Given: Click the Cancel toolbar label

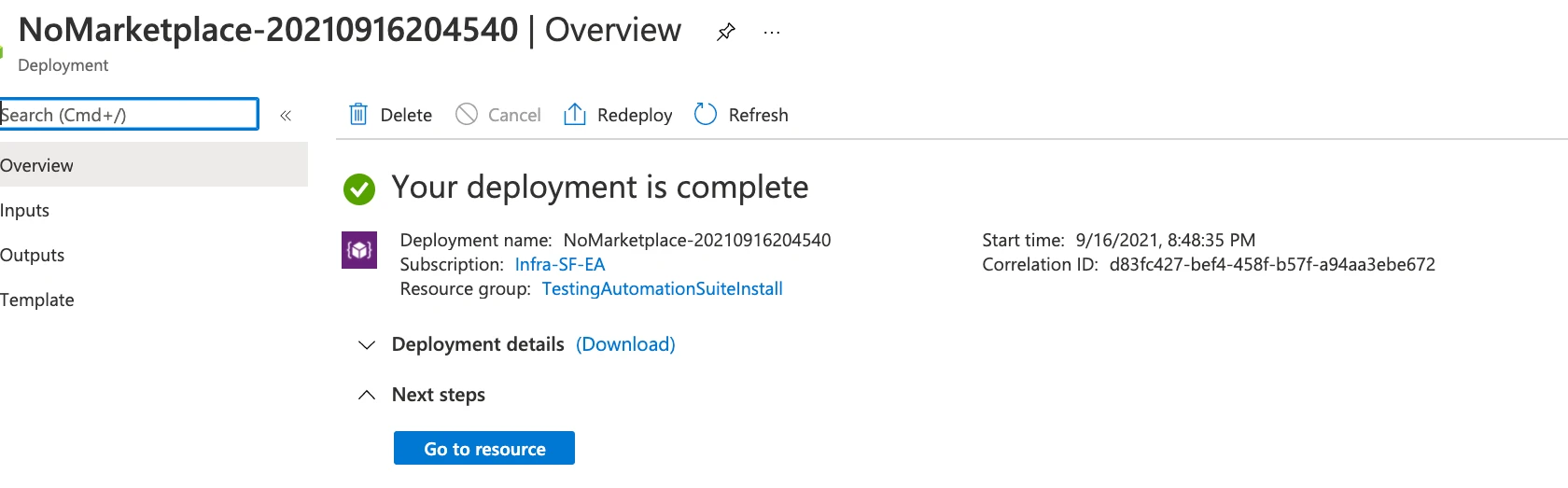Looking at the screenshot, I should 514,115.
